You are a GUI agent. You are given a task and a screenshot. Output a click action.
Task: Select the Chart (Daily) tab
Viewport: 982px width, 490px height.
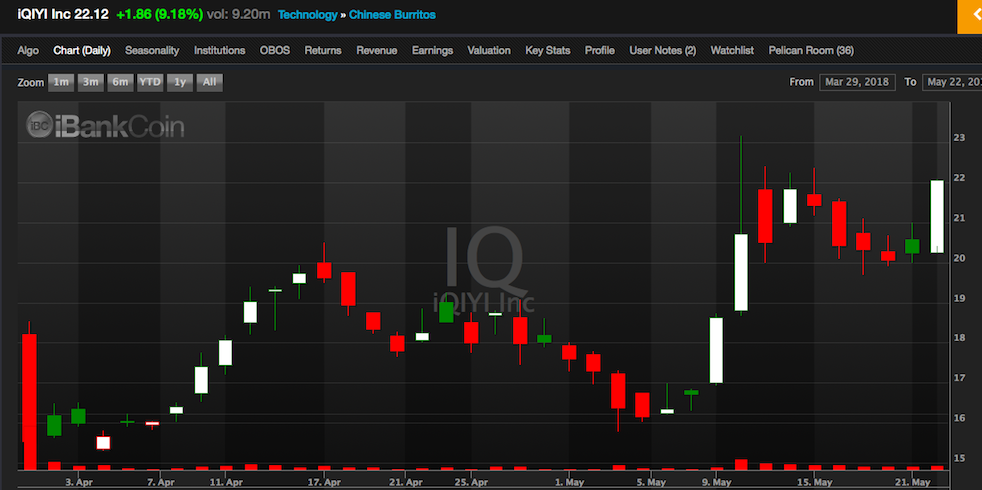(82, 51)
